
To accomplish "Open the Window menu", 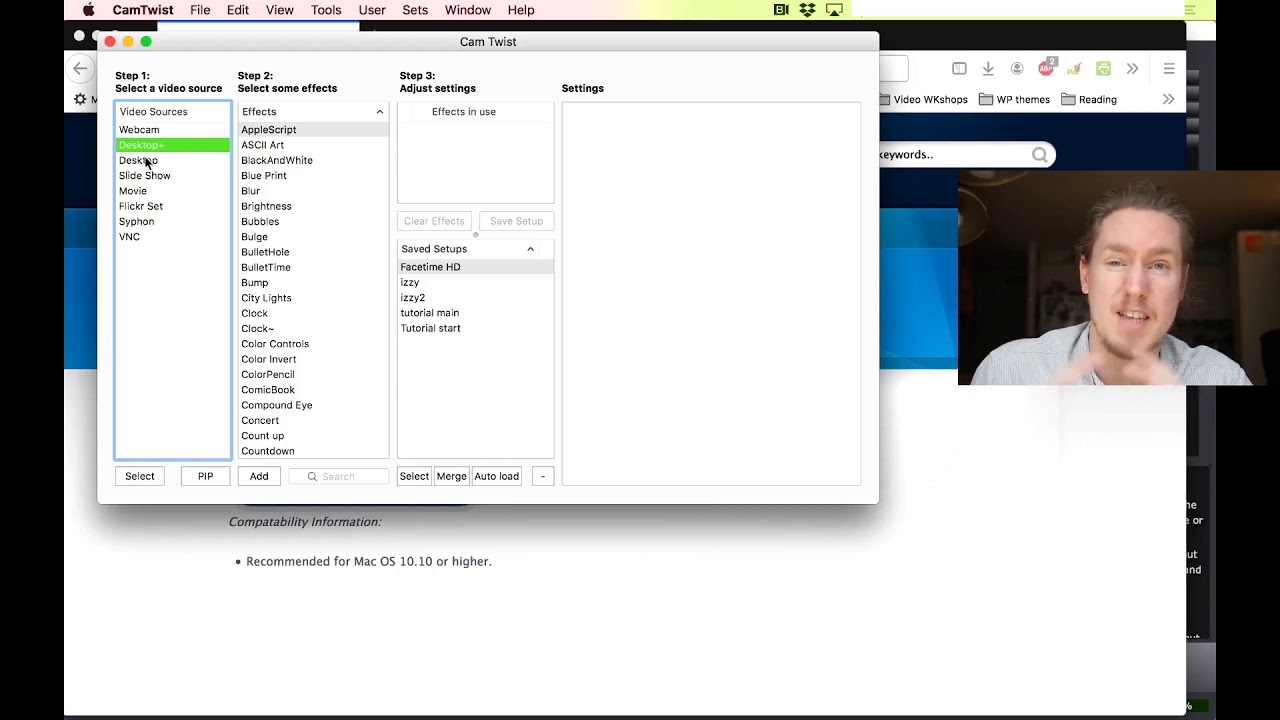I will pos(468,10).
